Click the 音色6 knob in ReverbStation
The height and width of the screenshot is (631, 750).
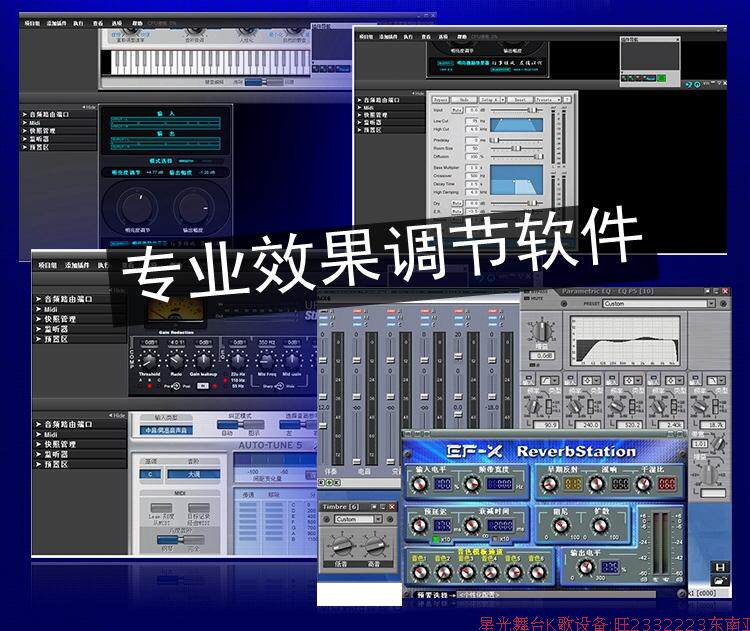coord(538,572)
